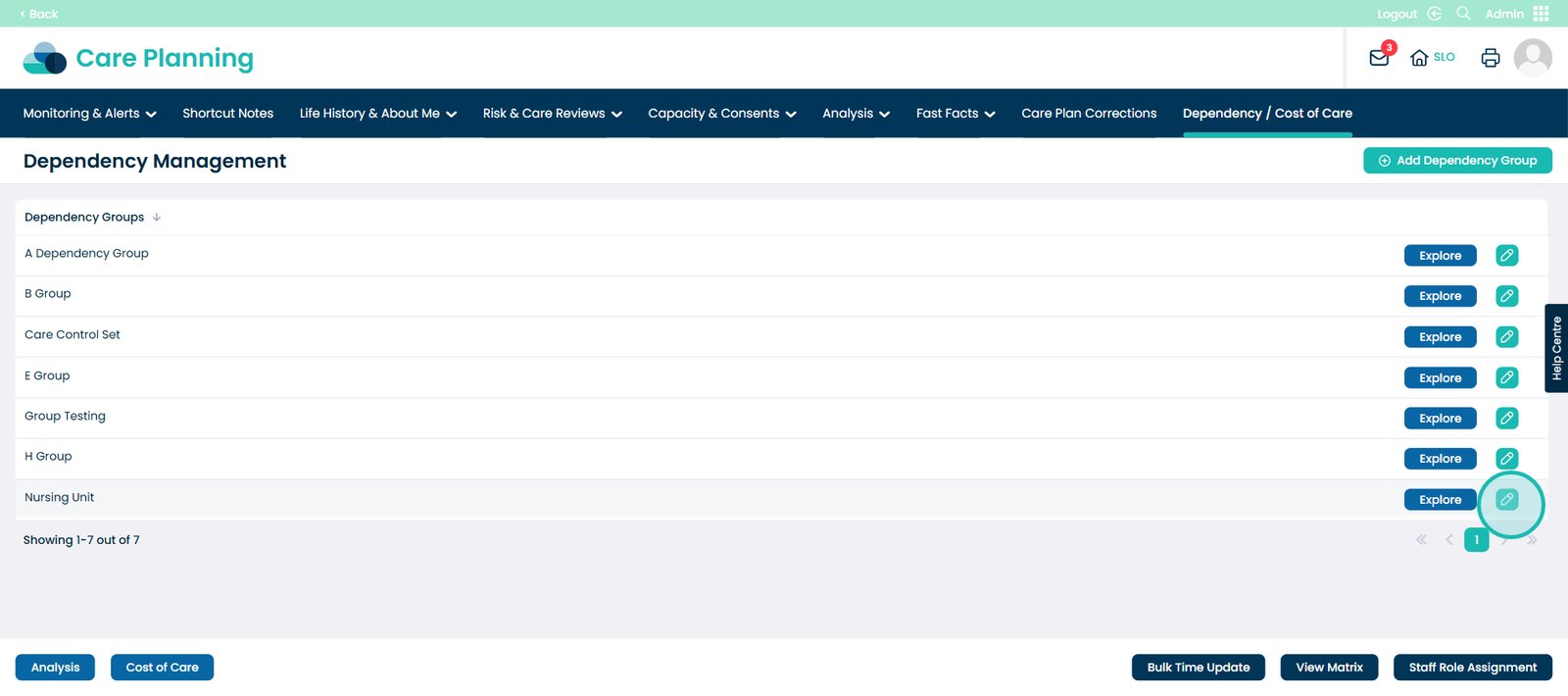Open the Admin apps grid icon

click(1542, 14)
